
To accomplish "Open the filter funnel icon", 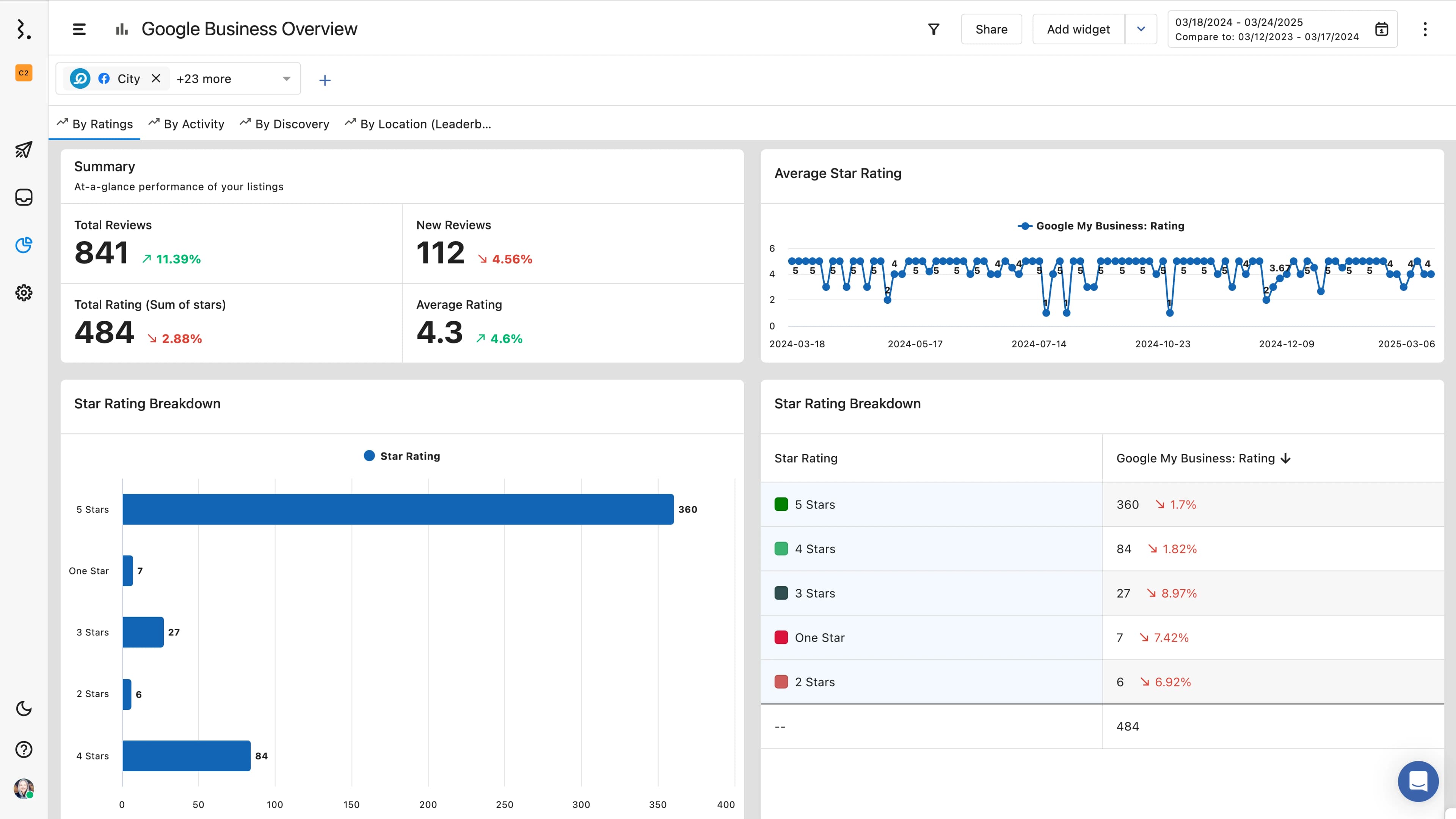I will (934, 29).
